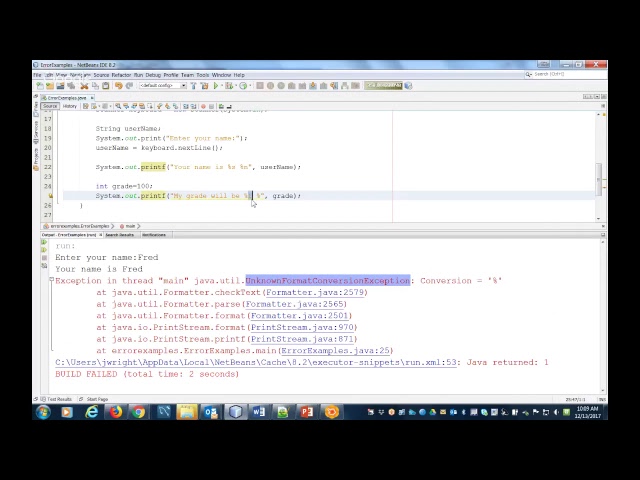Select the Output ErrorExamples (run) tab
Image resolution: width=640 pixels, height=480 pixels.
(x=69, y=235)
